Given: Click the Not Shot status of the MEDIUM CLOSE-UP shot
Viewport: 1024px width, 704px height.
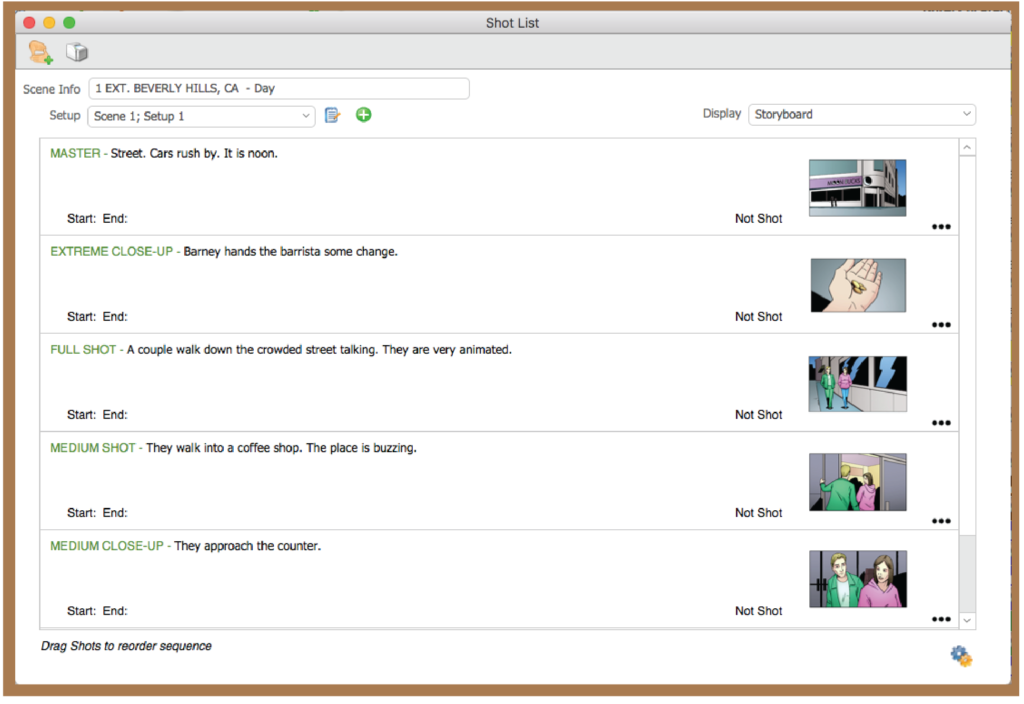Looking at the screenshot, I should click(758, 611).
